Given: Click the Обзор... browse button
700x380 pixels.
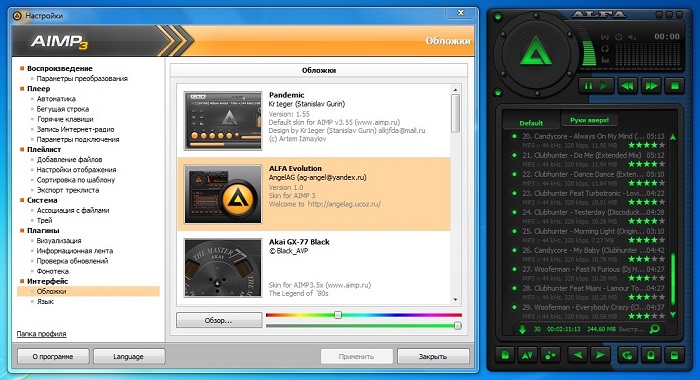Looking at the screenshot, I should [x=219, y=320].
